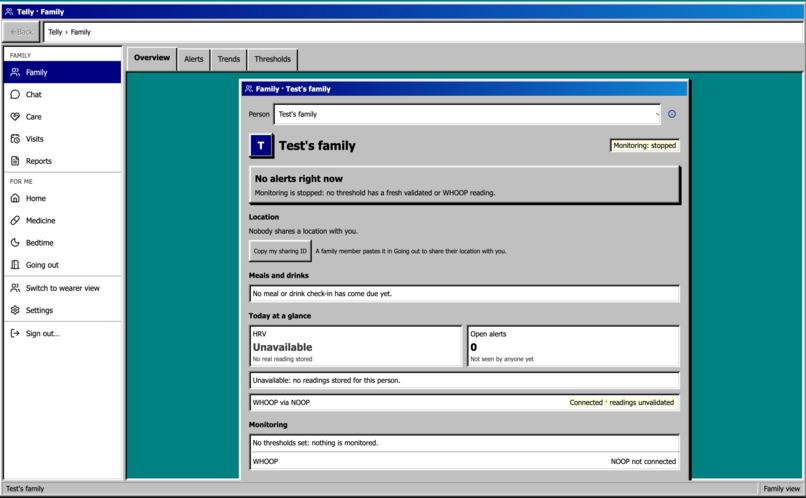Click 'No meal or drink check-in has come due yet.'

(322, 294)
